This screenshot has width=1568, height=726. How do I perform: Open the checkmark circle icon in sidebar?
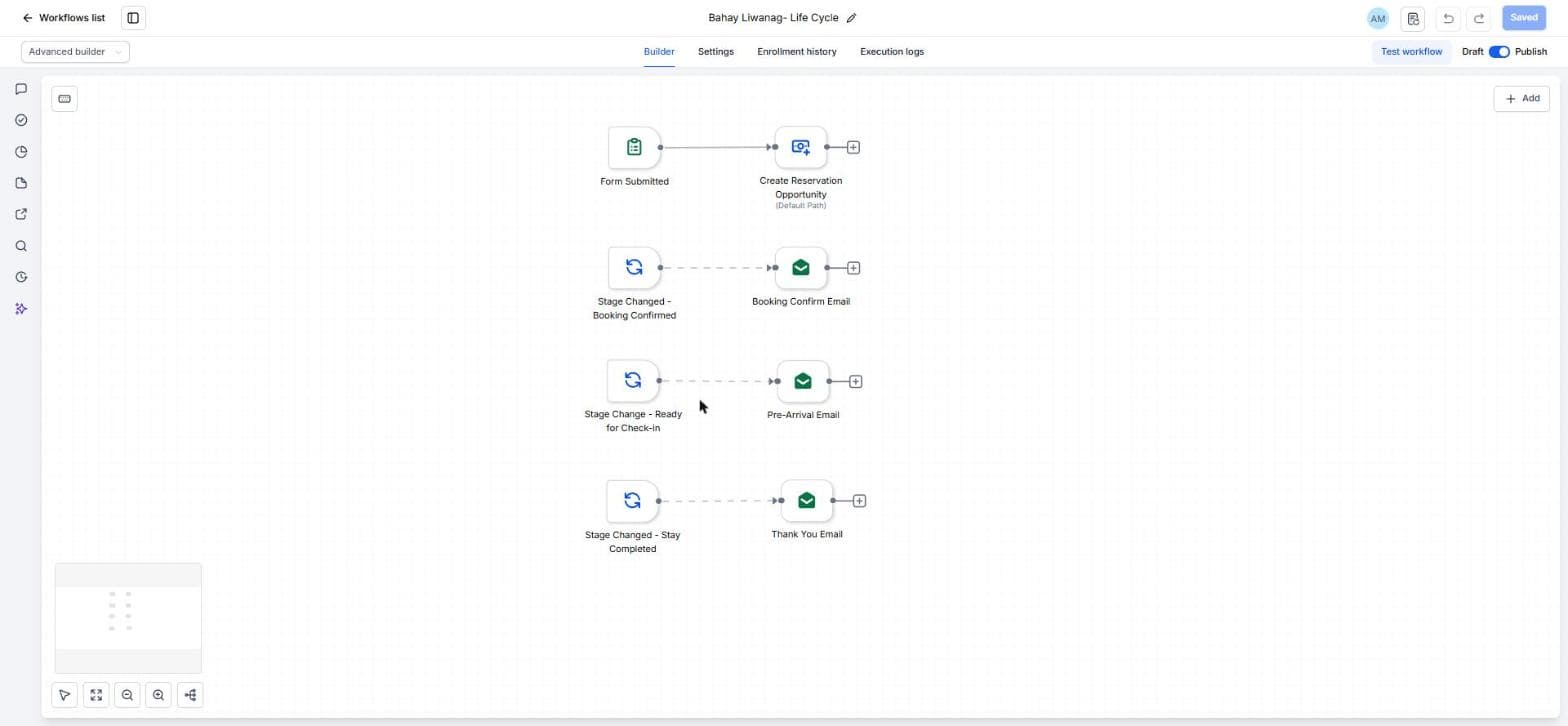[x=21, y=120]
